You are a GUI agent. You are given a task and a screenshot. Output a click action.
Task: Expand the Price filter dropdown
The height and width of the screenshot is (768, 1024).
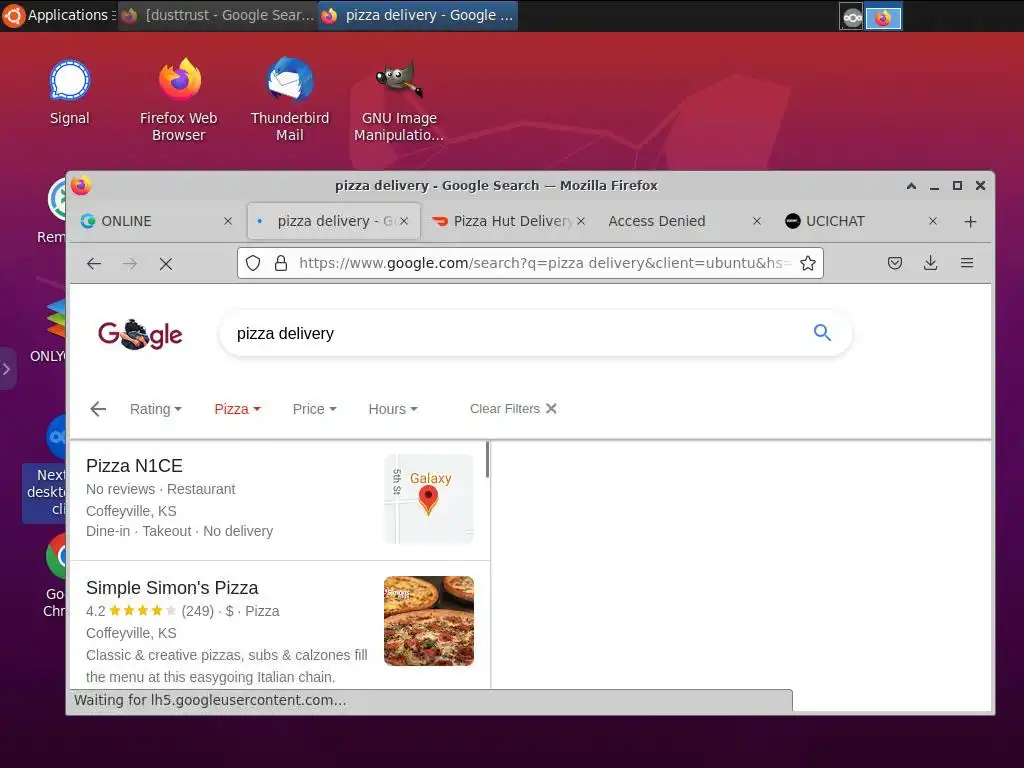314,409
